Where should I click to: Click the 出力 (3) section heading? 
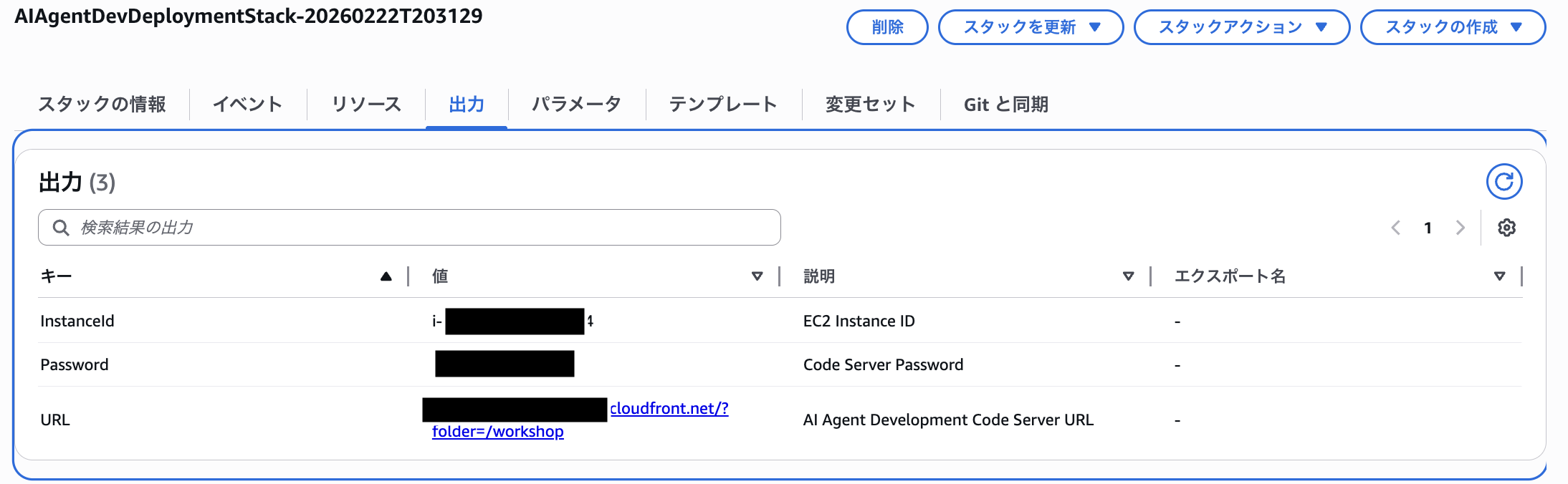(77, 183)
